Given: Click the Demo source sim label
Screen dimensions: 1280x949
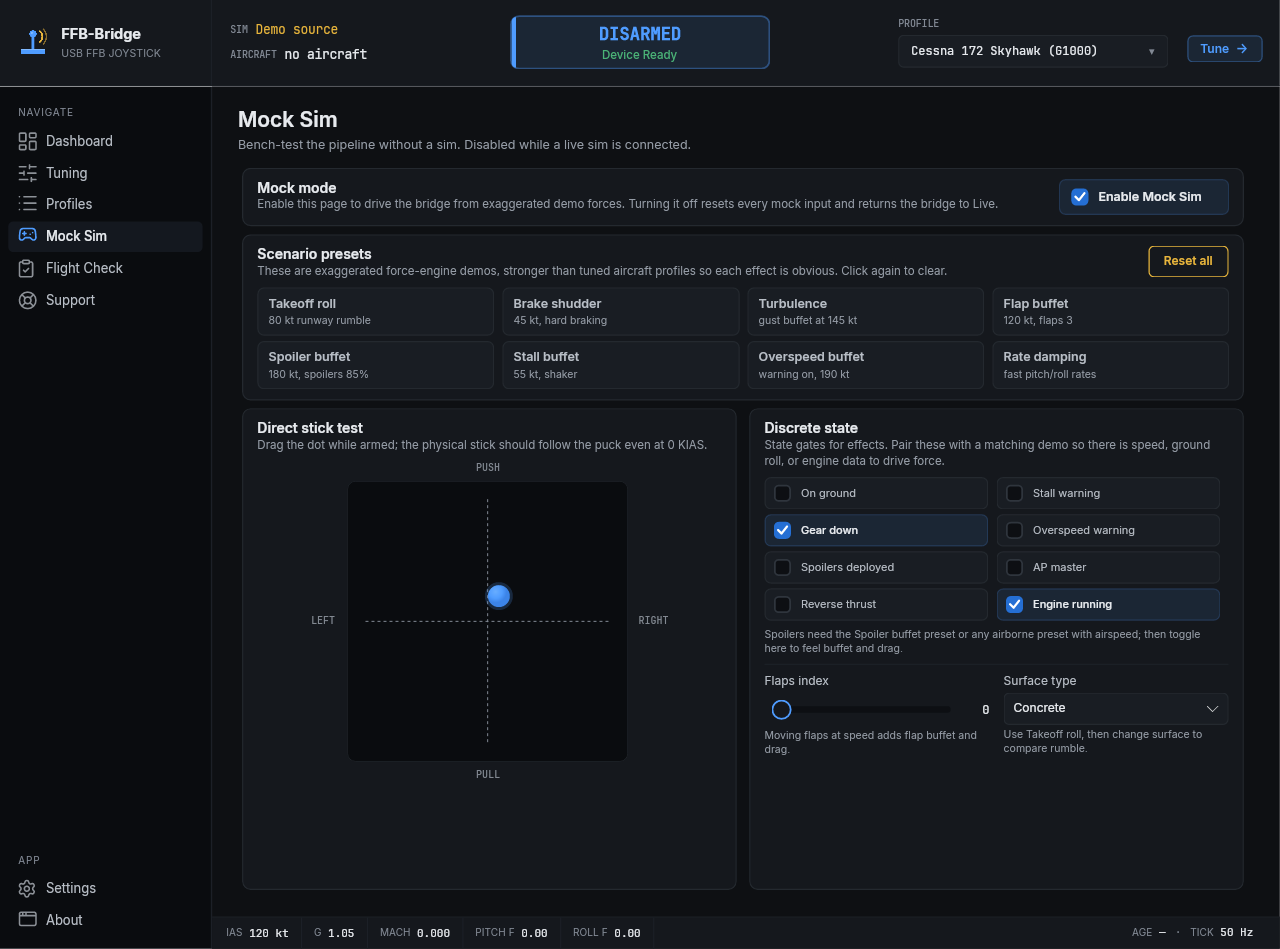Looking at the screenshot, I should pyautogui.click(x=297, y=30).
